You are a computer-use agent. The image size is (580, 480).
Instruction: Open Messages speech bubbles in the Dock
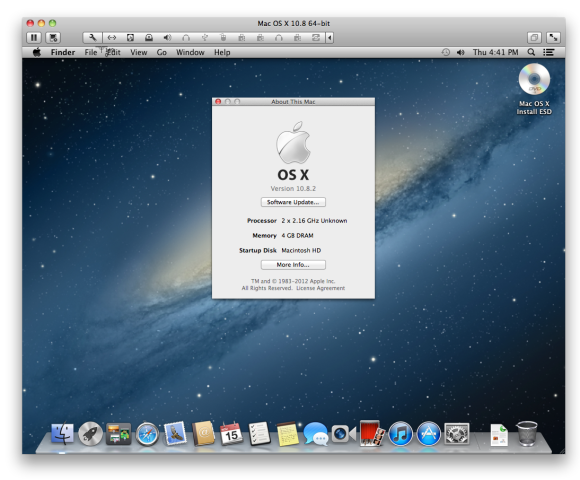[x=316, y=433]
